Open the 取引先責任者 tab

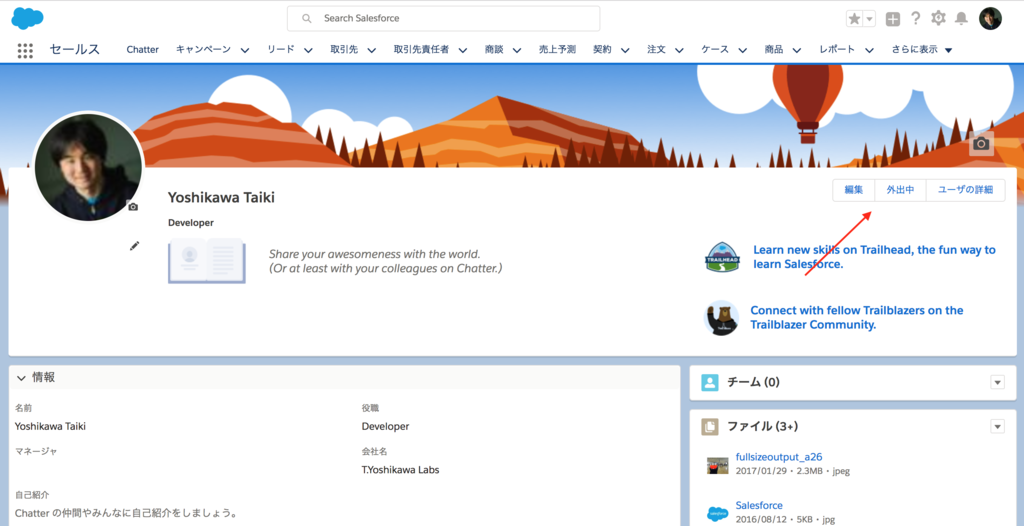421,50
